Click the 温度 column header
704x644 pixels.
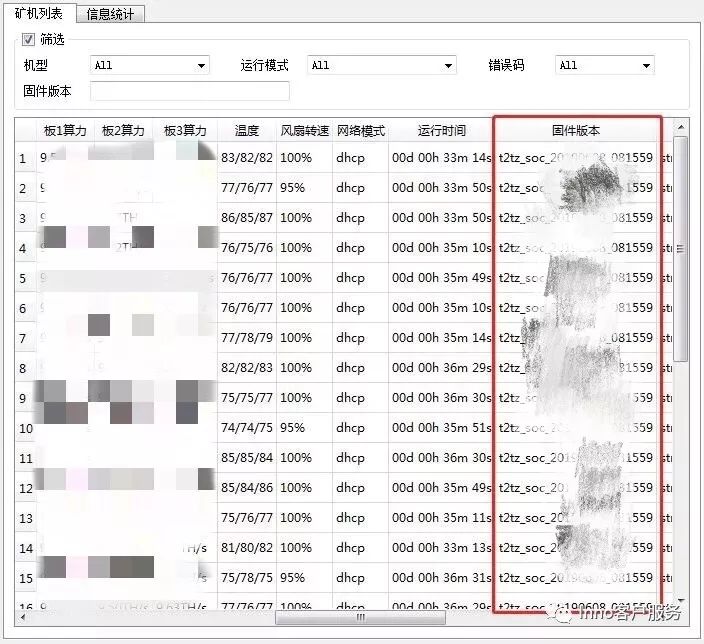(x=246, y=131)
